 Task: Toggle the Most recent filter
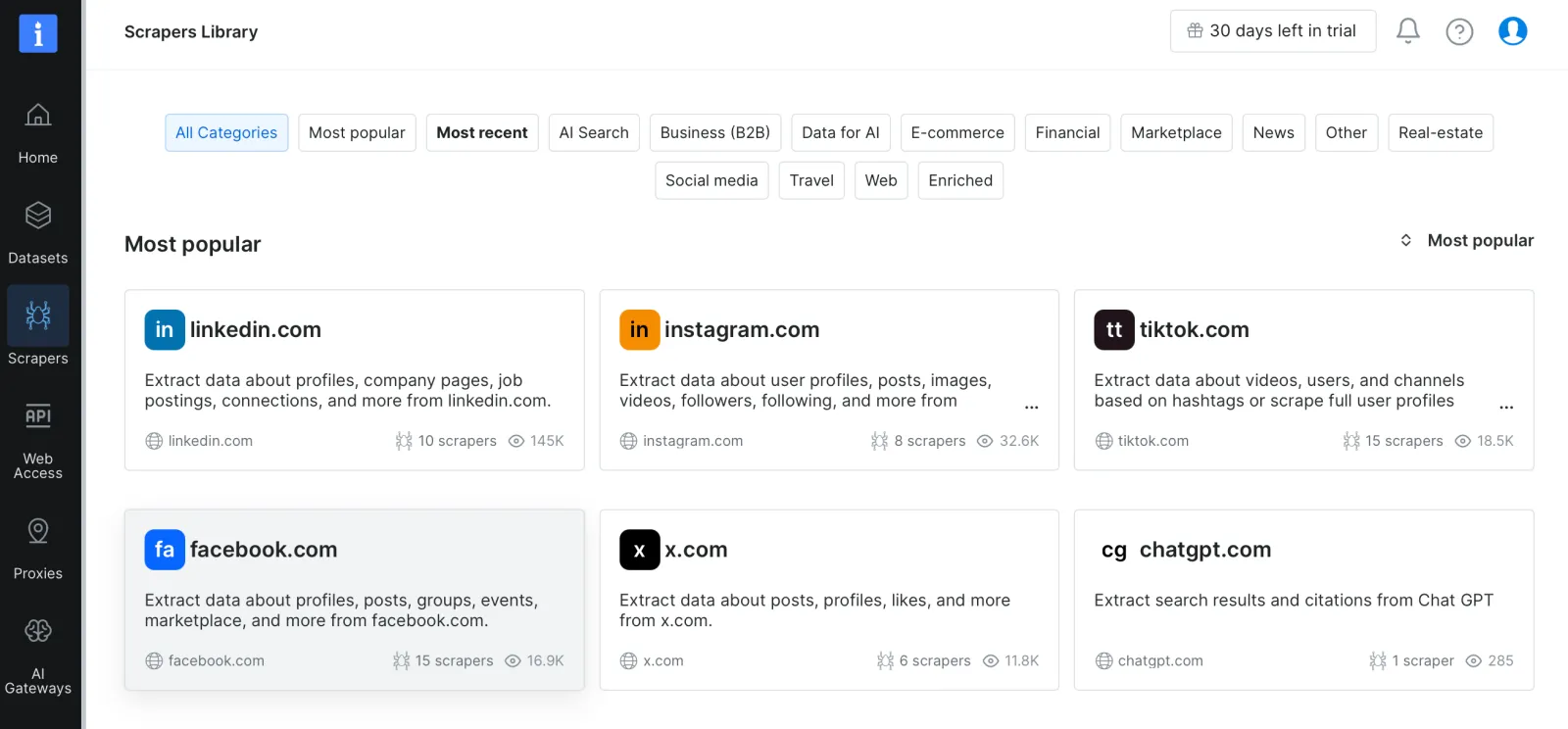coord(481,133)
